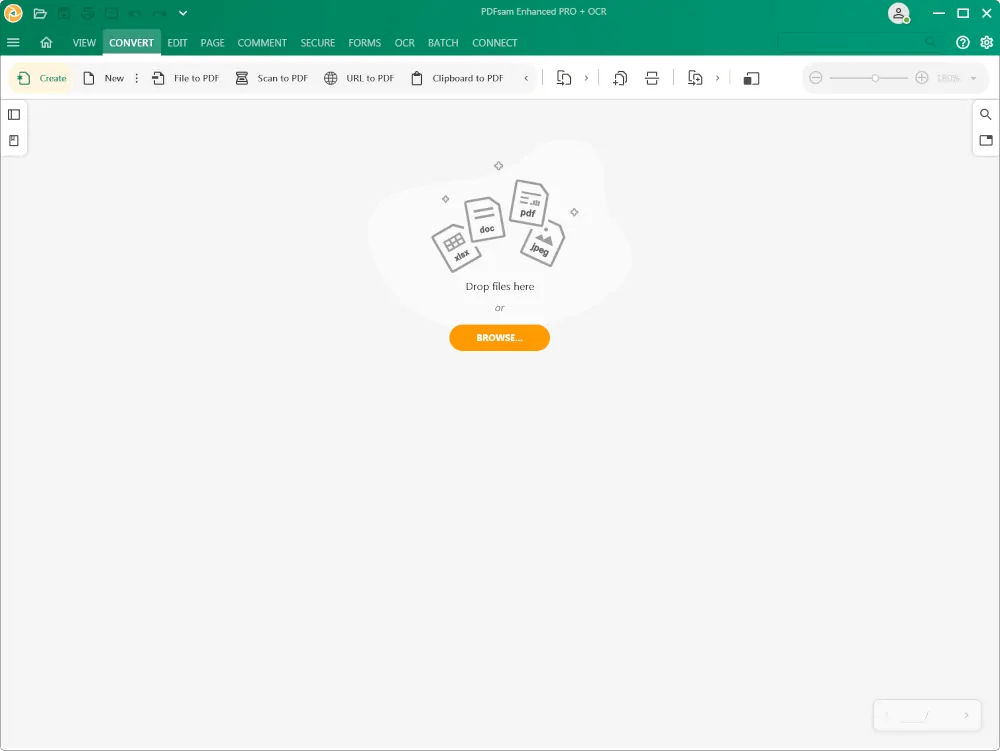The width and height of the screenshot is (1000, 751).
Task: Open the Home screen via house icon
Action: tap(46, 43)
